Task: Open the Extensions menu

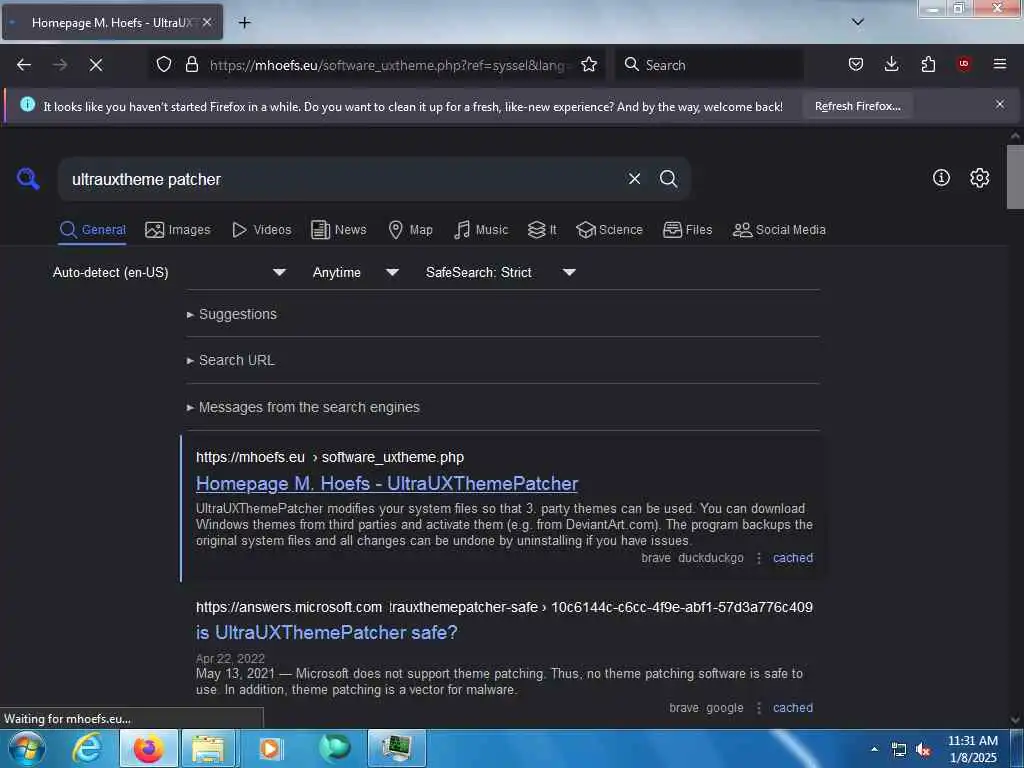Action: (928, 64)
